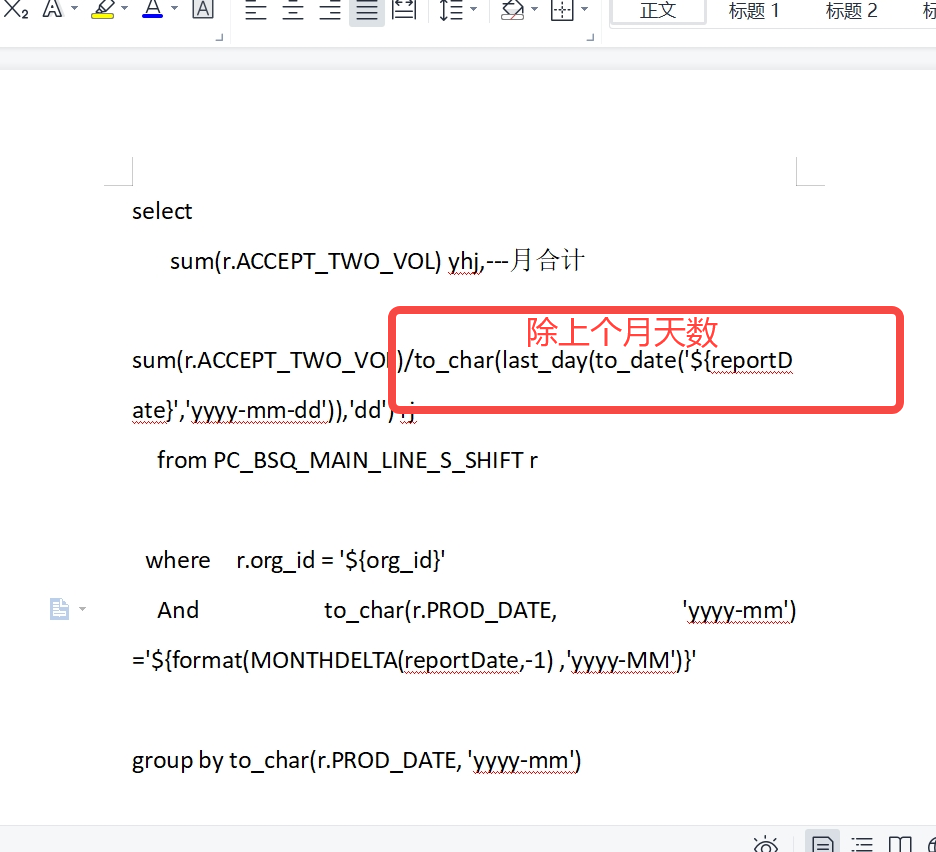Click the word 'select' in the document
Image resolution: width=936 pixels, height=852 pixels.
click(x=162, y=211)
